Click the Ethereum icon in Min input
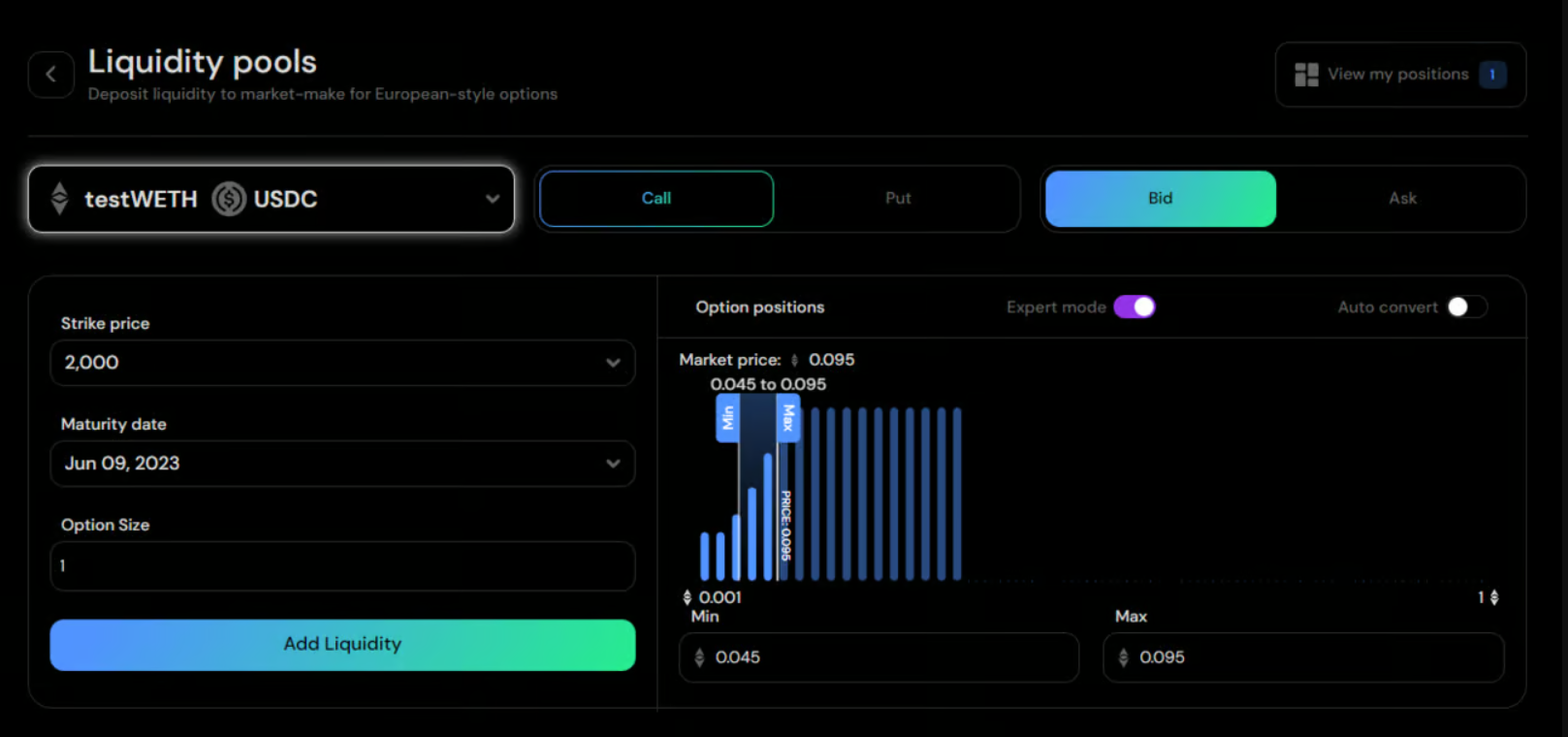 pyautogui.click(x=700, y=657)
